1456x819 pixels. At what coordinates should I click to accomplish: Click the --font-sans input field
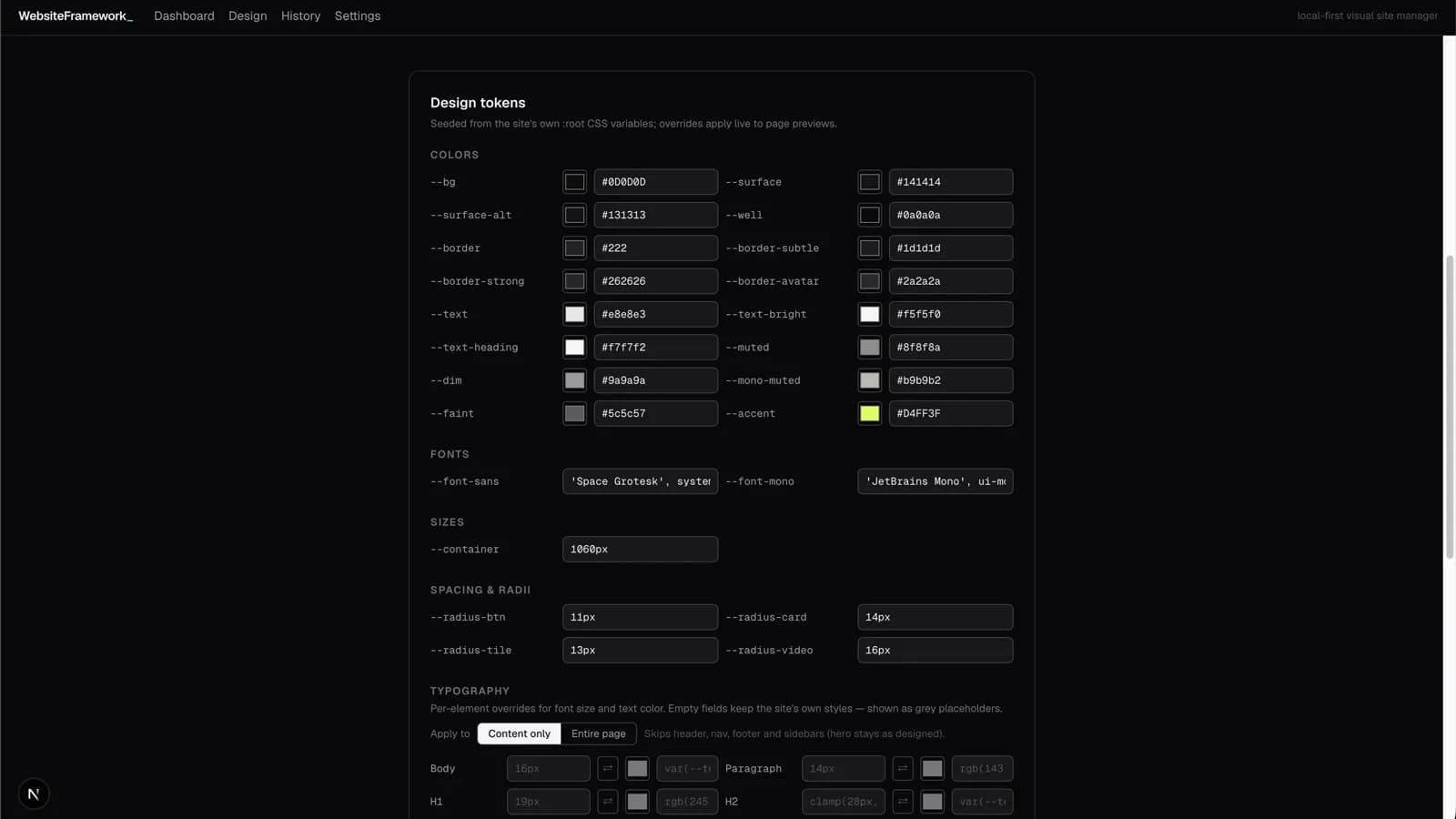(641, 481)
